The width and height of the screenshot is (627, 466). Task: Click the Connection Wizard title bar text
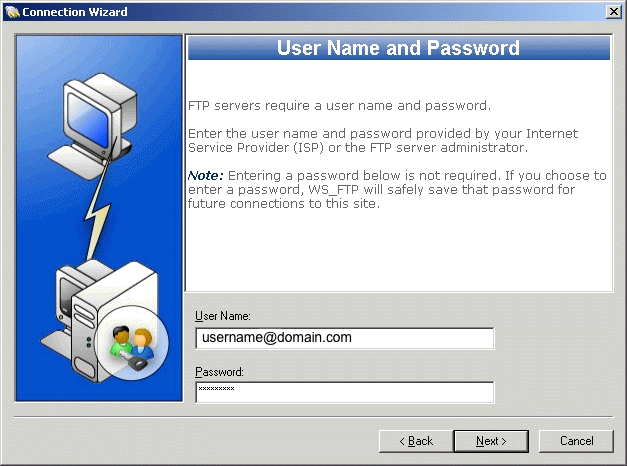pyautogui.click(x=75, y=12)
